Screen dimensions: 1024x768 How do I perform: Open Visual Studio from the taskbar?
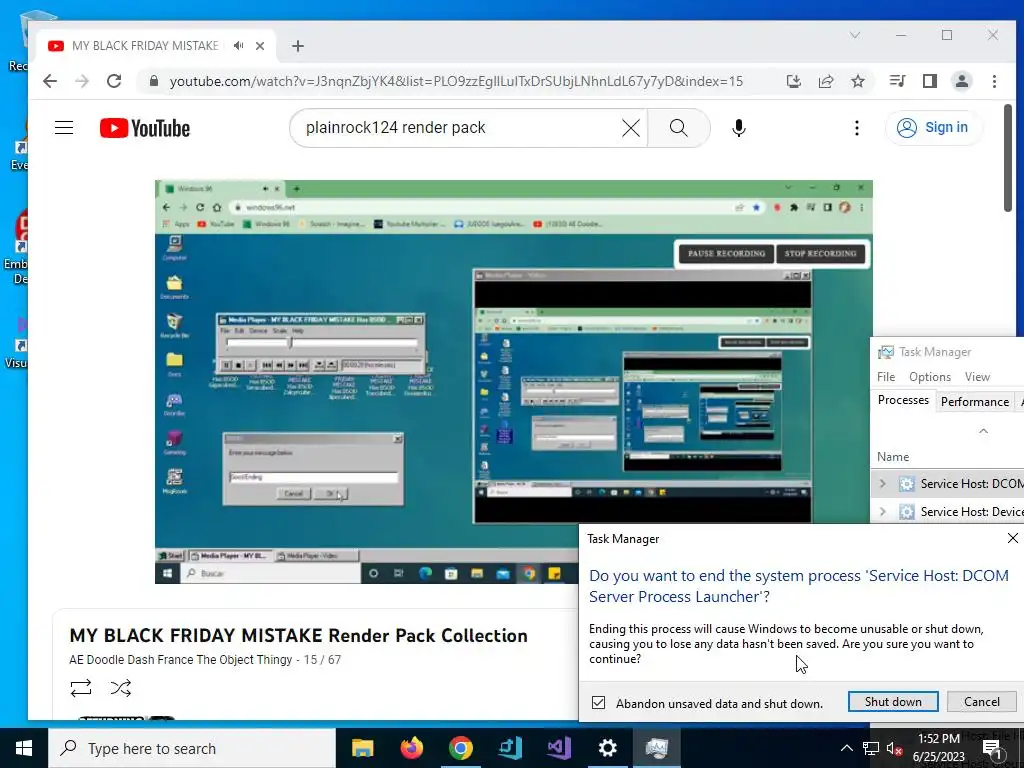point(558,748)
